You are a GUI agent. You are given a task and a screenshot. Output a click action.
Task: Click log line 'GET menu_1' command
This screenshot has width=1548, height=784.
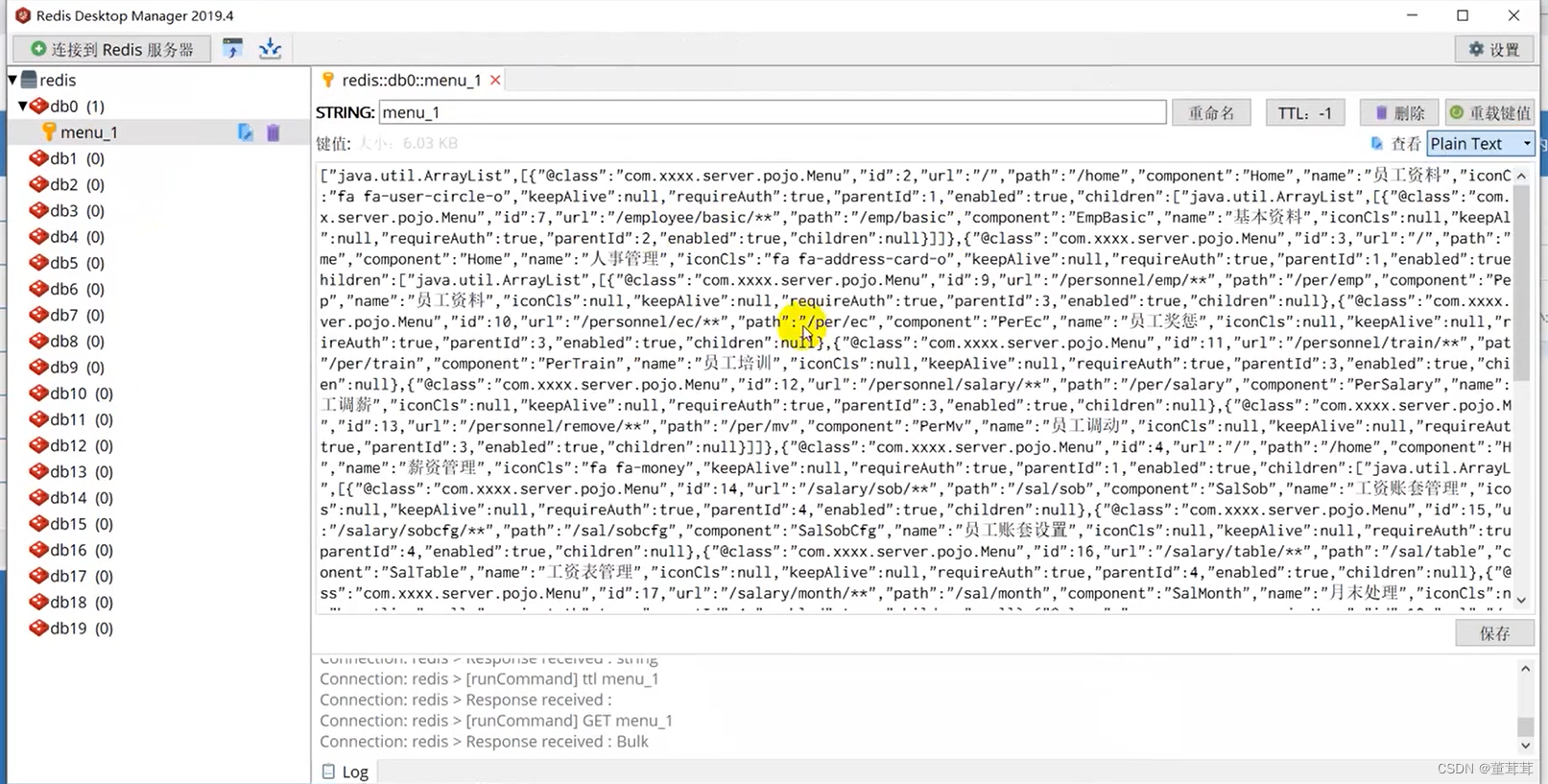[x=496, y=721]
